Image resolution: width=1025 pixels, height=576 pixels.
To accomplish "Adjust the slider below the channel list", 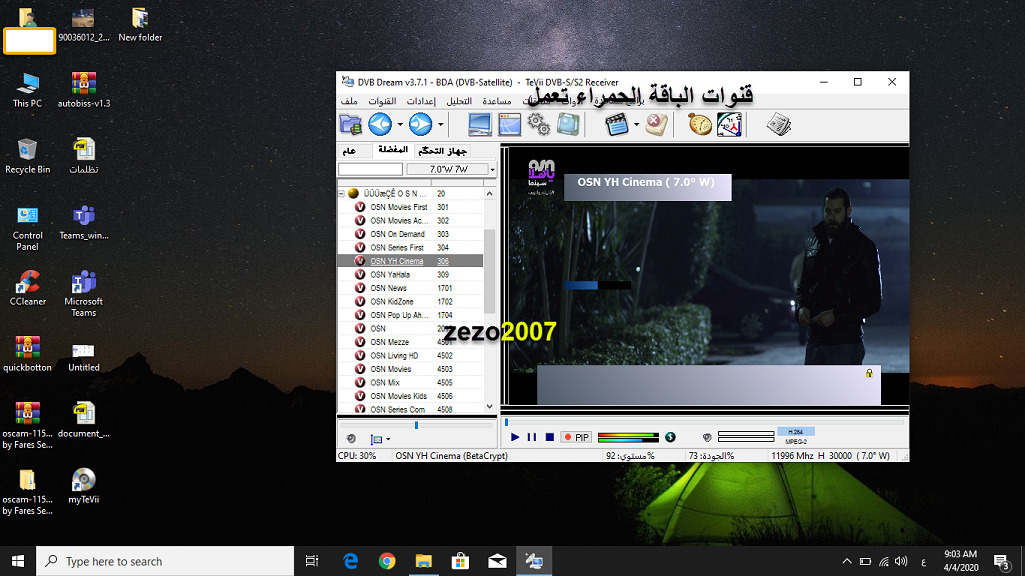I will click(x=416, y=426).
